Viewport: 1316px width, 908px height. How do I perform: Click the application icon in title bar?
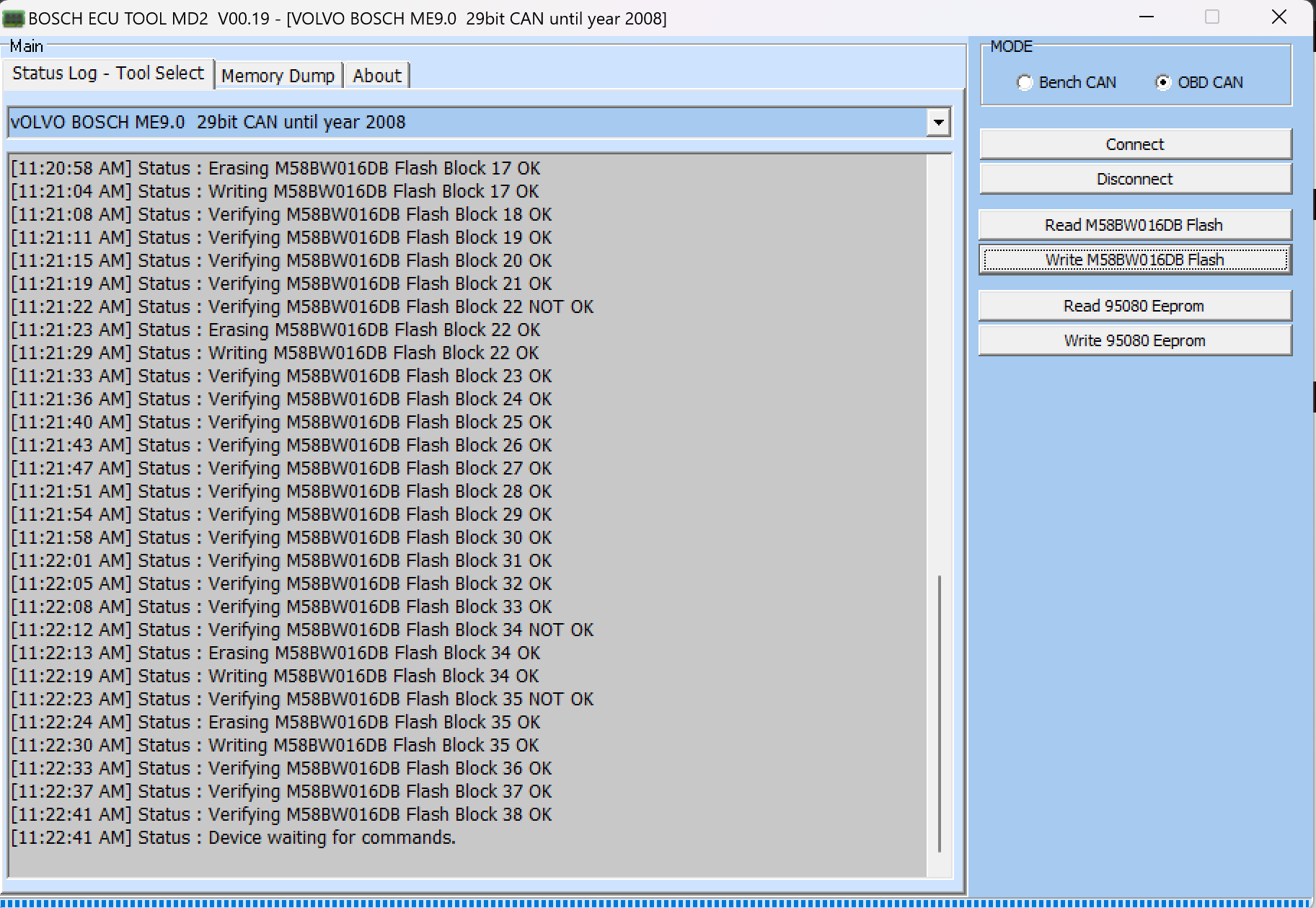point(14,18)
